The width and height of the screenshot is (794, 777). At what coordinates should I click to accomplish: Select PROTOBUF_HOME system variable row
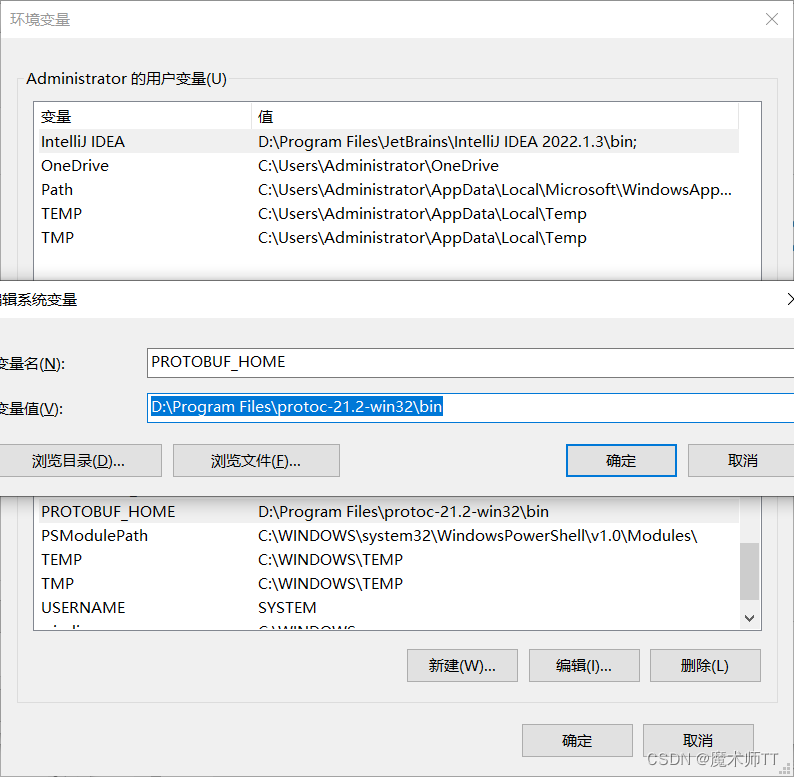[389, 512]
